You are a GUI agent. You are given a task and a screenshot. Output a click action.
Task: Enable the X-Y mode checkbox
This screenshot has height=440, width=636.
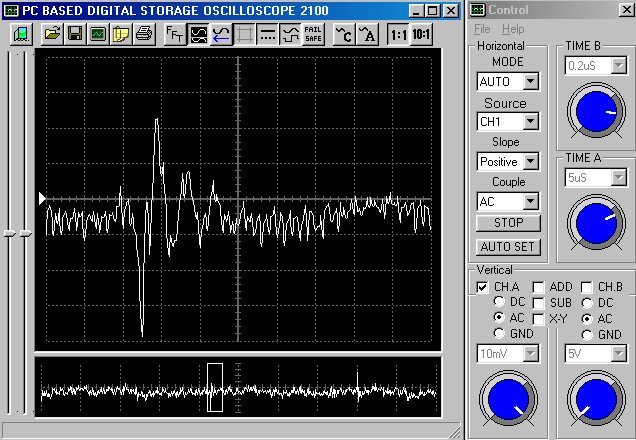(x=538, y=319)
